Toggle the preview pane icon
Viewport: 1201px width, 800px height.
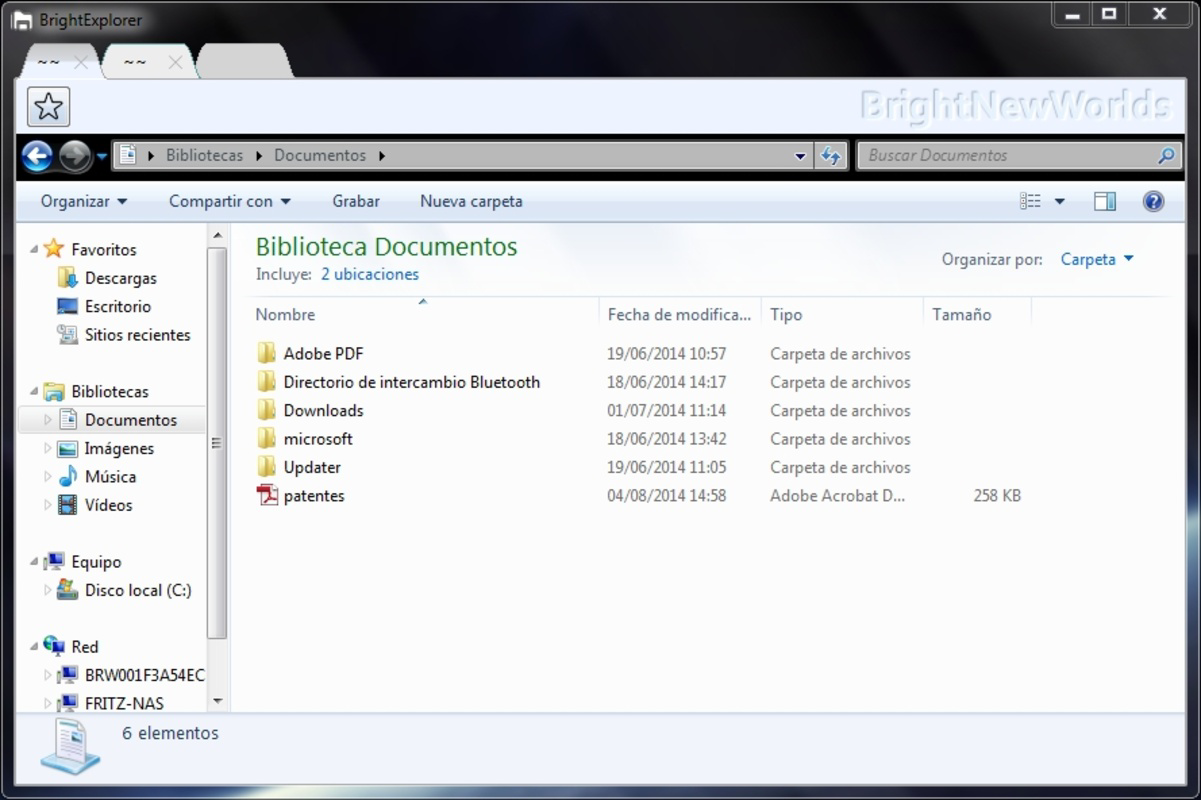tap(1105, 201)
